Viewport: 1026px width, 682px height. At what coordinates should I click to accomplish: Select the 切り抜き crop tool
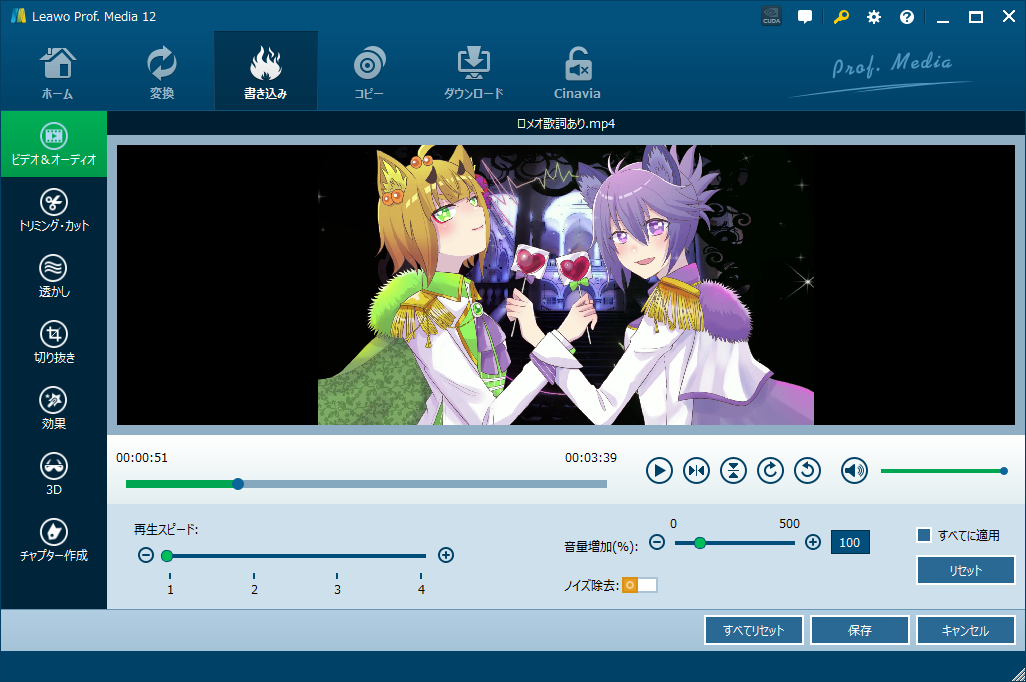click(x=54, y=343)
